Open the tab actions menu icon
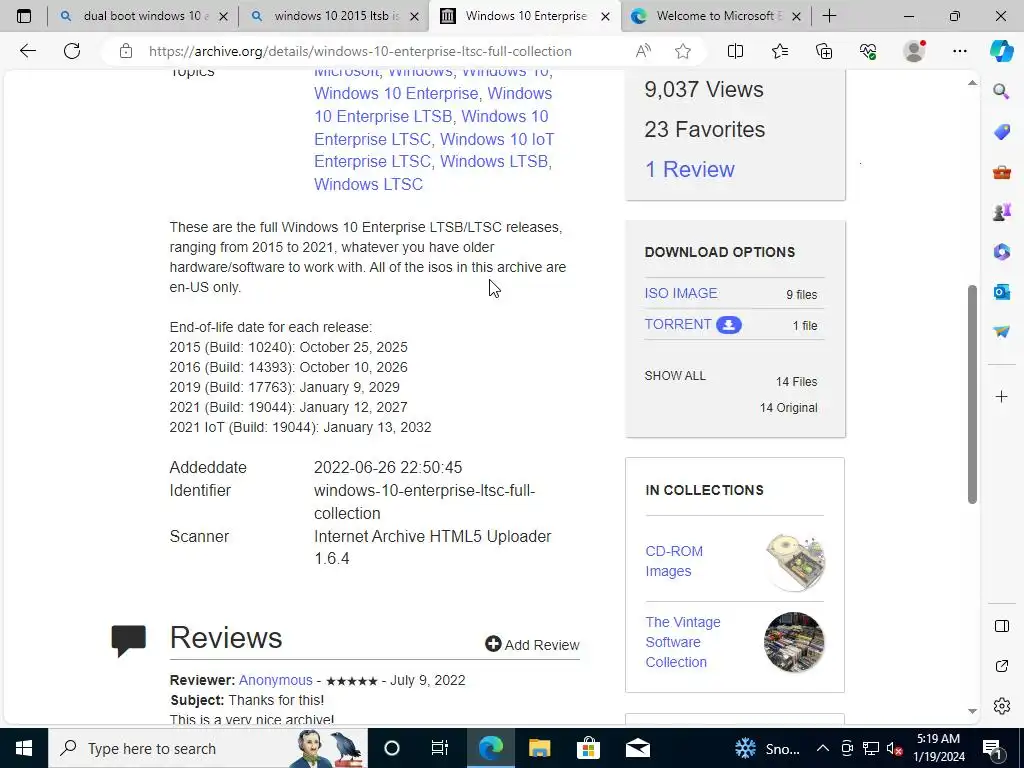 (24, 16)
